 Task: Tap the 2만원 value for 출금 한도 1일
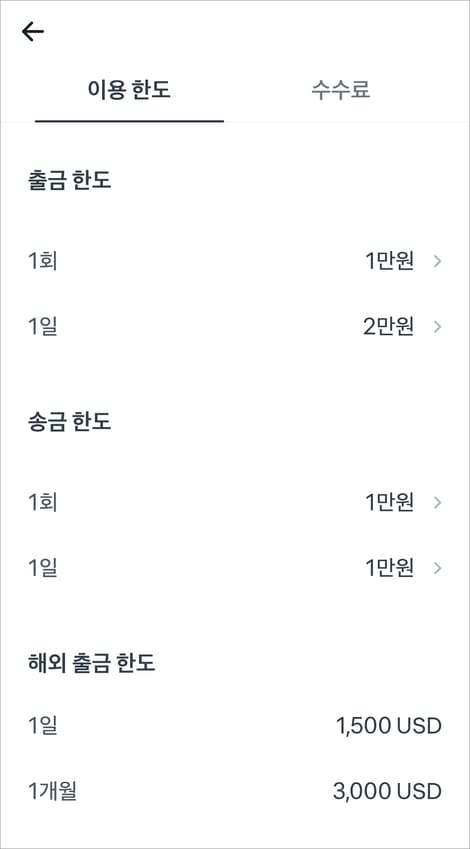(389, 327)
